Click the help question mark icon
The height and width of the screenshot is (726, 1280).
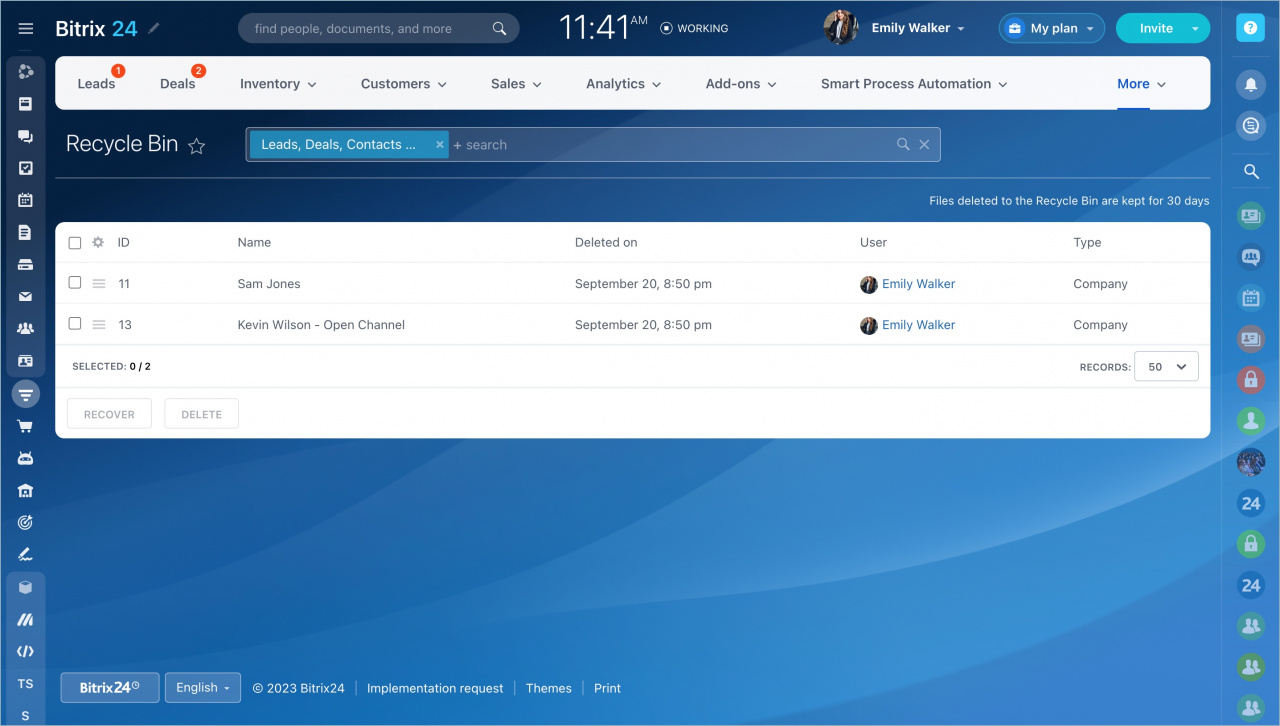(x=1251, y=28)
